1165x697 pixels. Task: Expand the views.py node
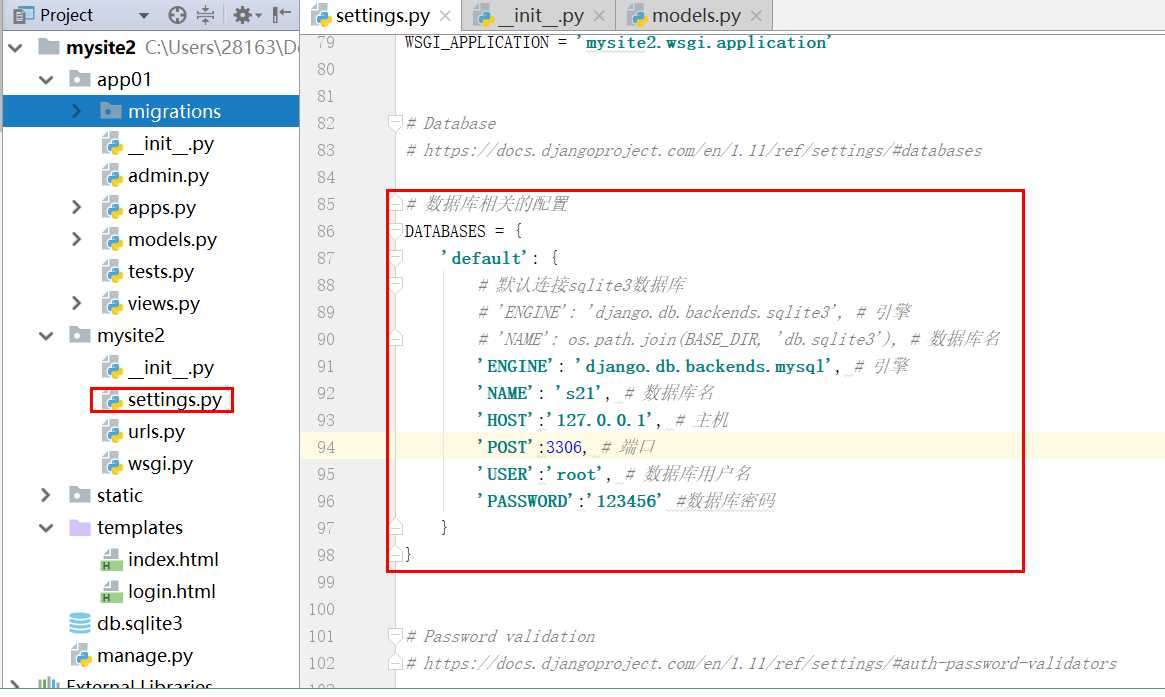point(77,303)
